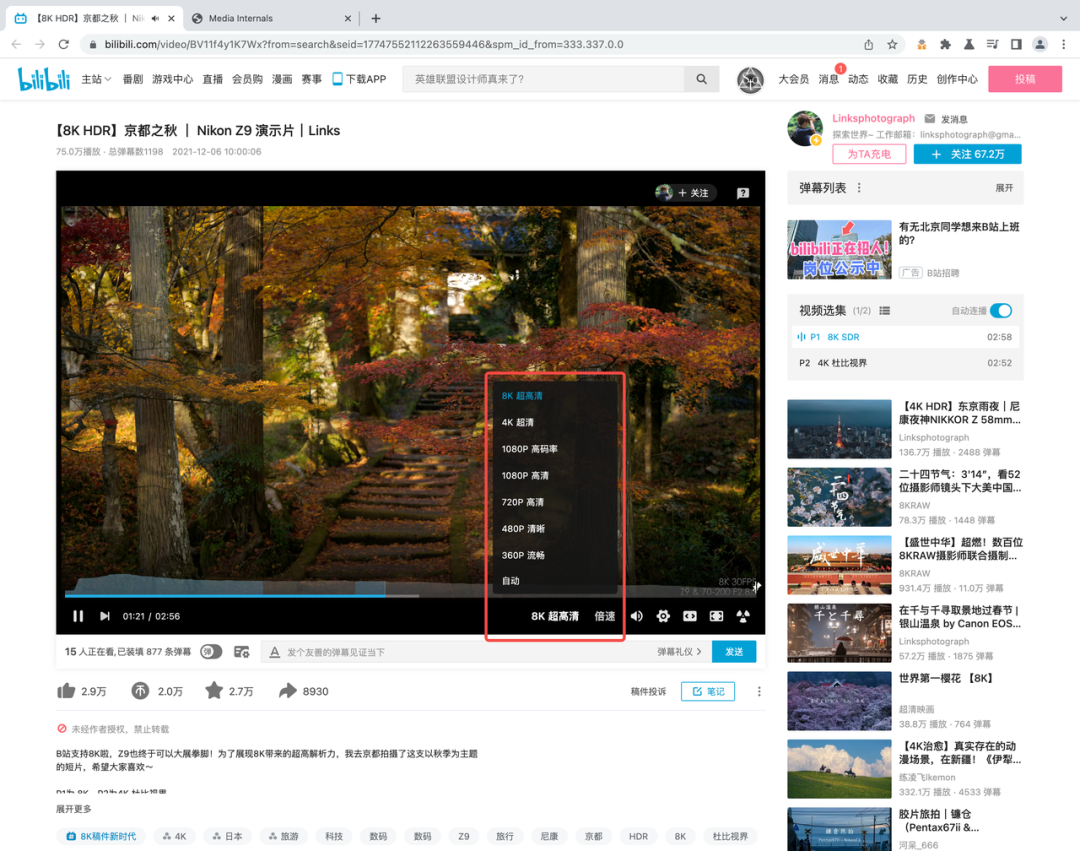
Task: Select 8K 超高清 quality option
Action: click(521, 396)
